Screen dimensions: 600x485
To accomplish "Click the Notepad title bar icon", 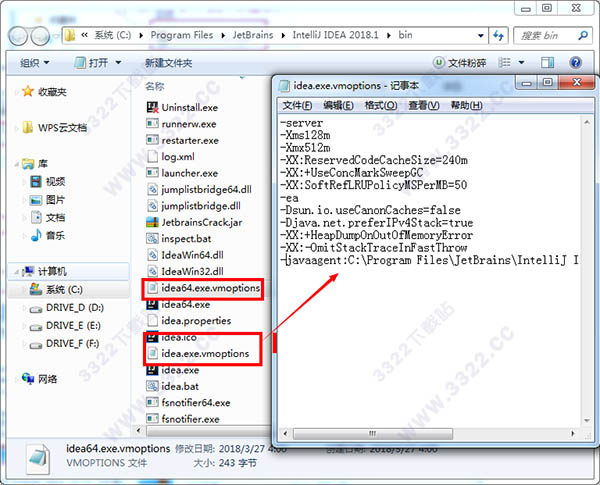I will click(284, 85).
